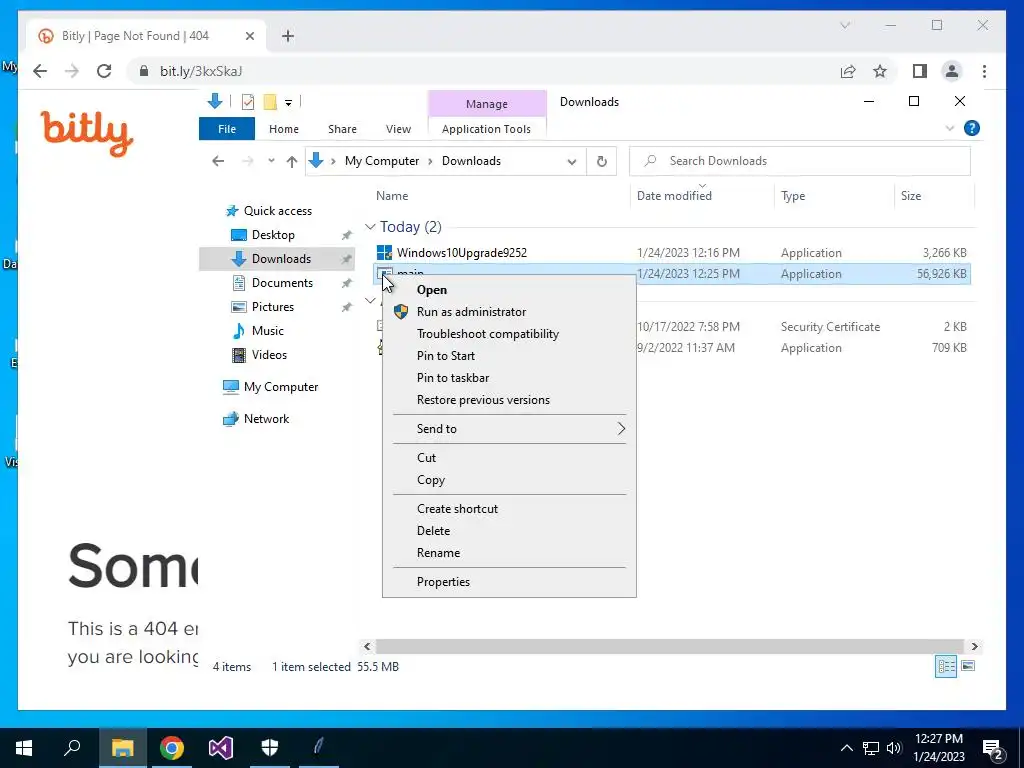
Task: Sort by Type column header
Action: (793, 196)
